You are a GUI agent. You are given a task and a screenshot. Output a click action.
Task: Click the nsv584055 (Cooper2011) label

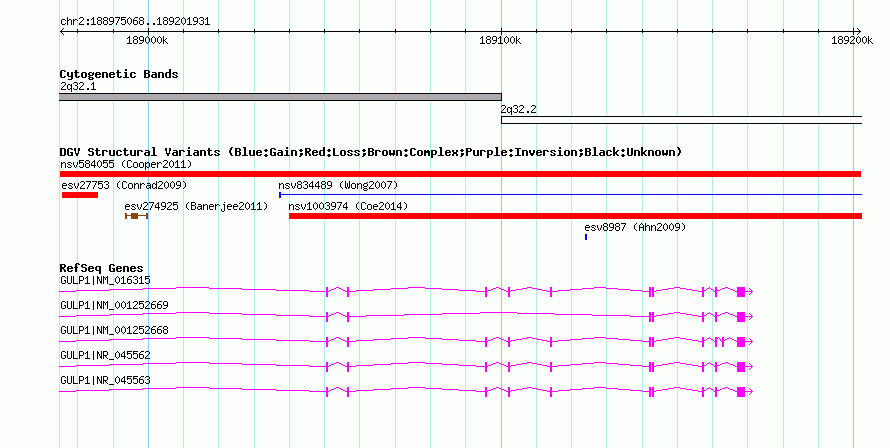126,165
